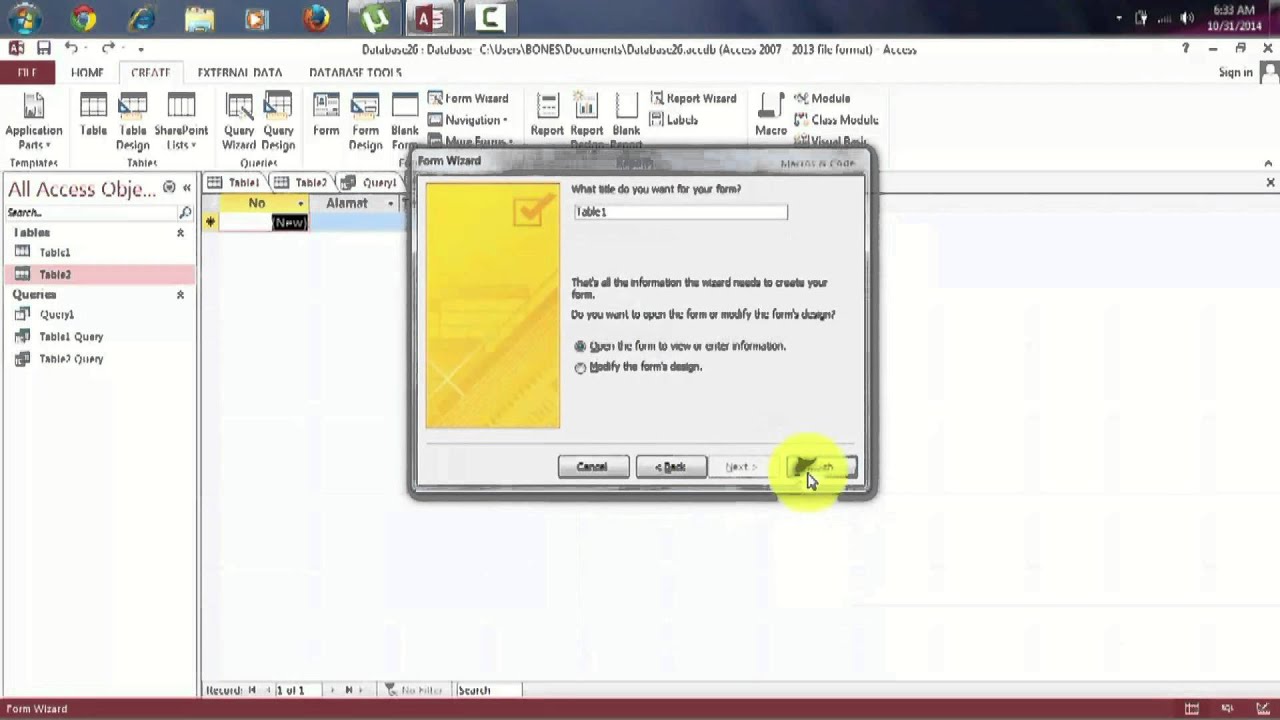Click Cancel in Form Wizard
The width and height of the screenshot is (1280, 720).
(x=592, y=467)
